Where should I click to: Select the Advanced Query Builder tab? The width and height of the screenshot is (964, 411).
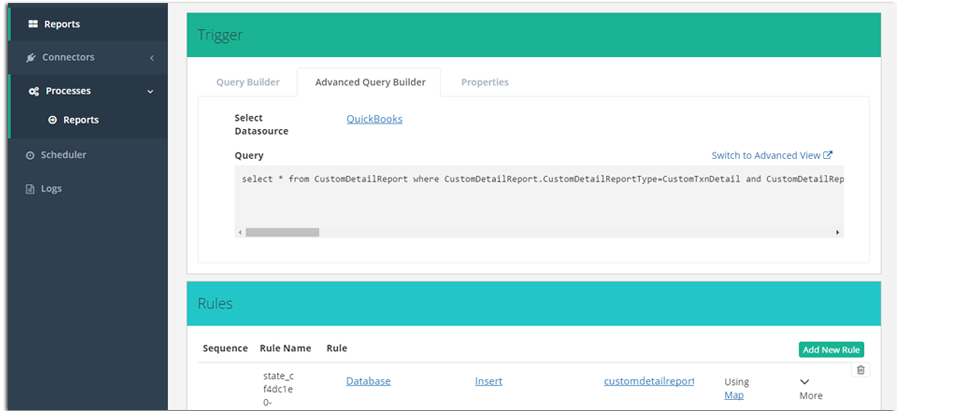click(x=370, y=82)
